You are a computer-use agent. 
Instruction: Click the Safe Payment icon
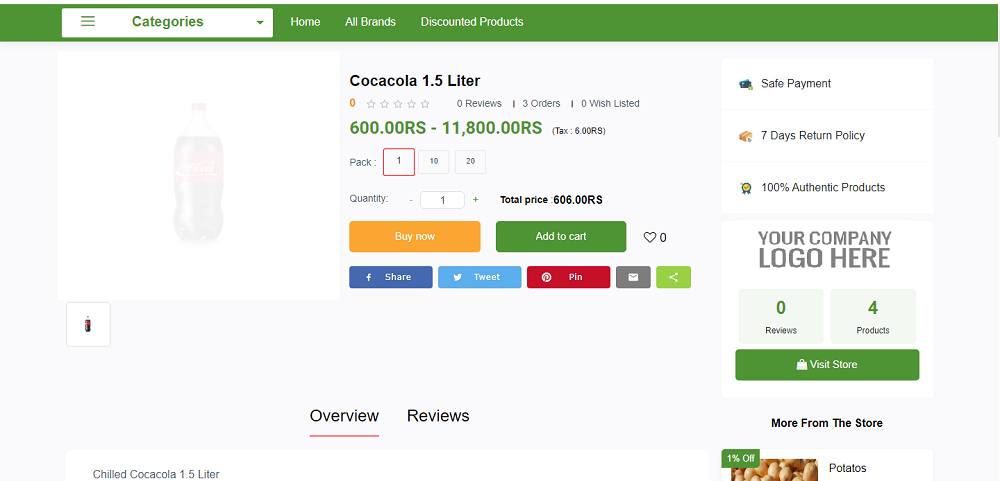pos(746,84)
